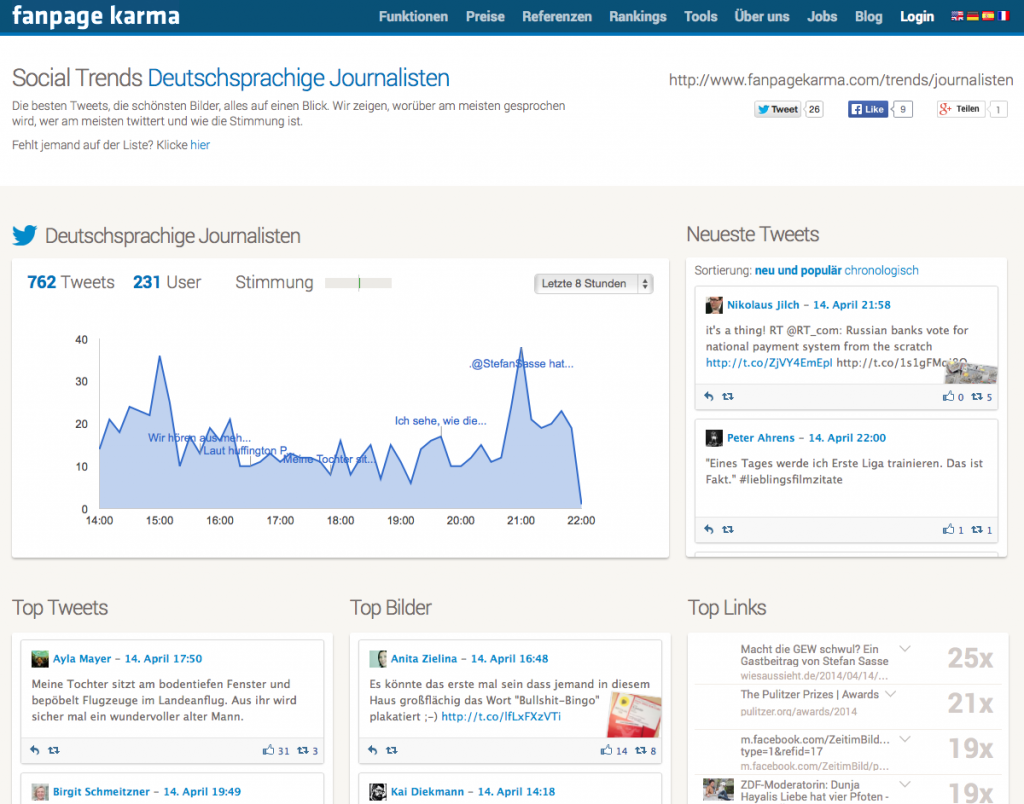Click the thumbs-up icon on Peter Ahrens' tweet

(x=948, y=529)
